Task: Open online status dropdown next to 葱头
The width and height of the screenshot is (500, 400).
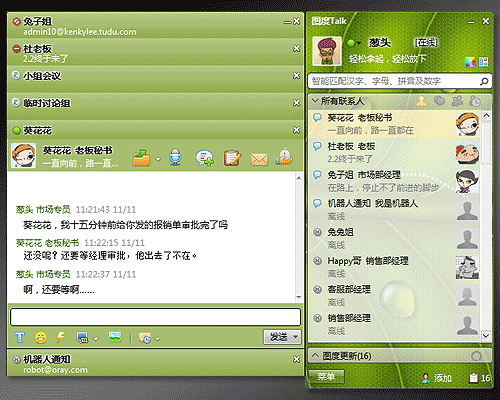Action: 359,43
